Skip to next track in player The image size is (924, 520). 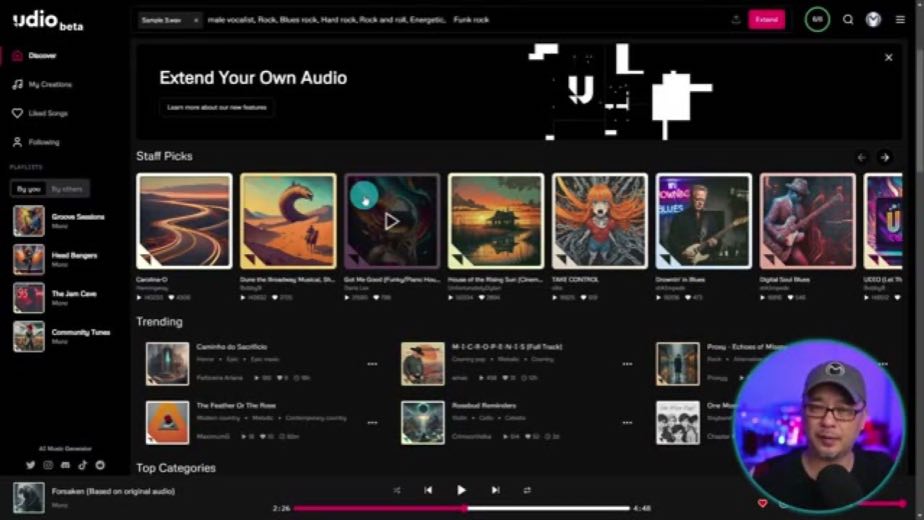[x=496, y=491]
